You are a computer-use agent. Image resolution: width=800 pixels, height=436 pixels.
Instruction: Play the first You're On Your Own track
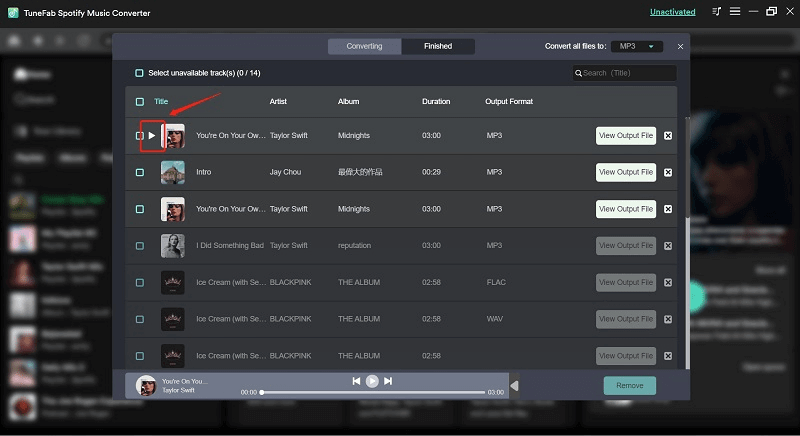(152, 136)
